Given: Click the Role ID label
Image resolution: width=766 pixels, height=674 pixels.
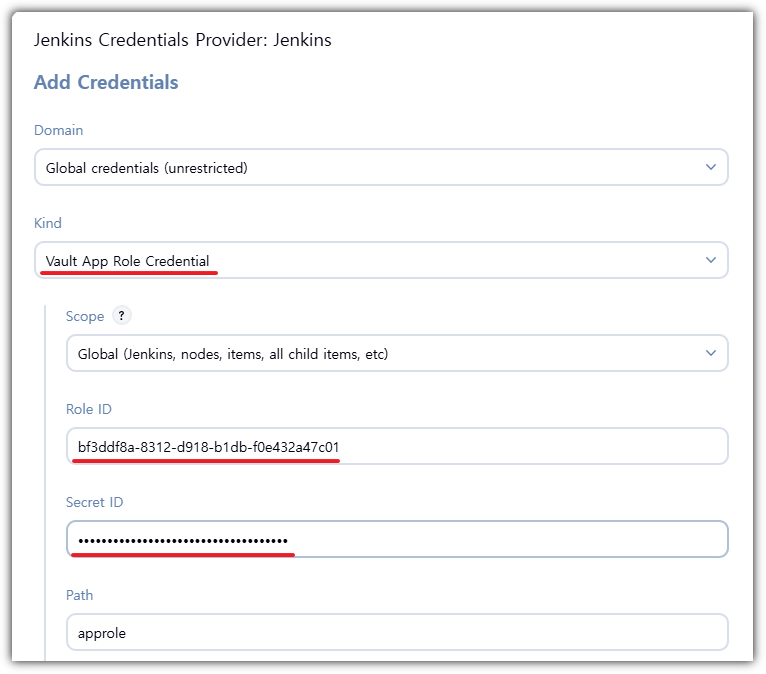Looking at the screenshot, I should pyautogui.click(x=89, y=409).
